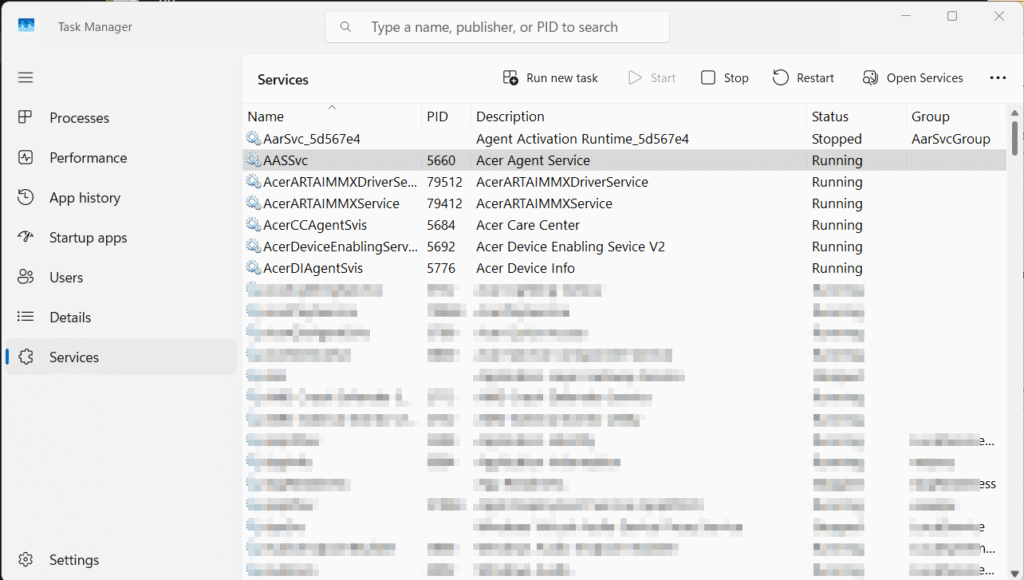1024x580 pixels.
Task: Open the Settings gear icon
Action: 25,560
